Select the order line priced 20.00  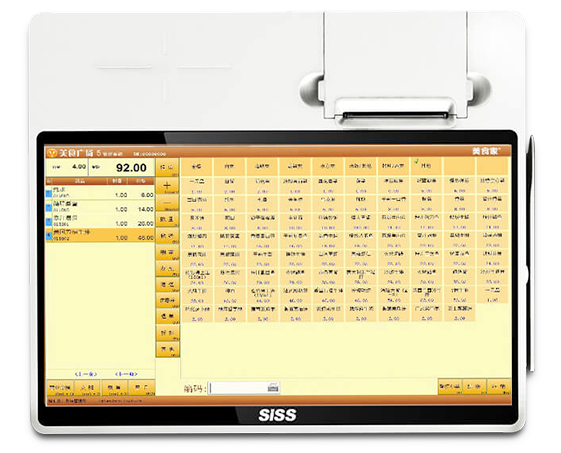100,221
